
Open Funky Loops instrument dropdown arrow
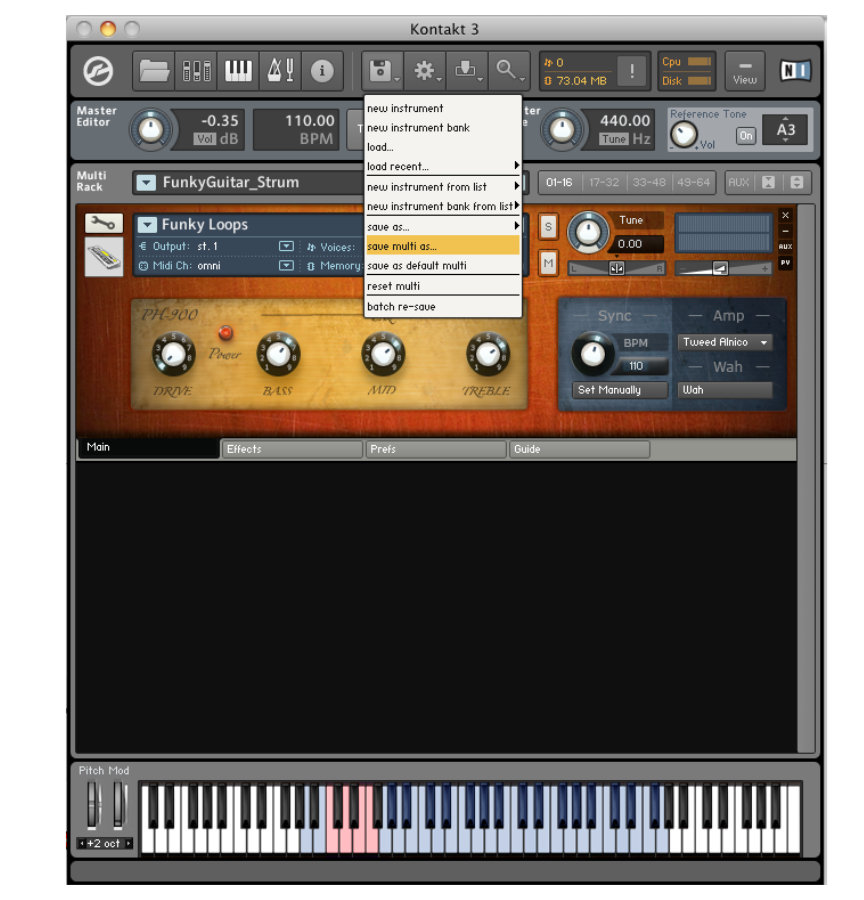click(x=147, y=224)
